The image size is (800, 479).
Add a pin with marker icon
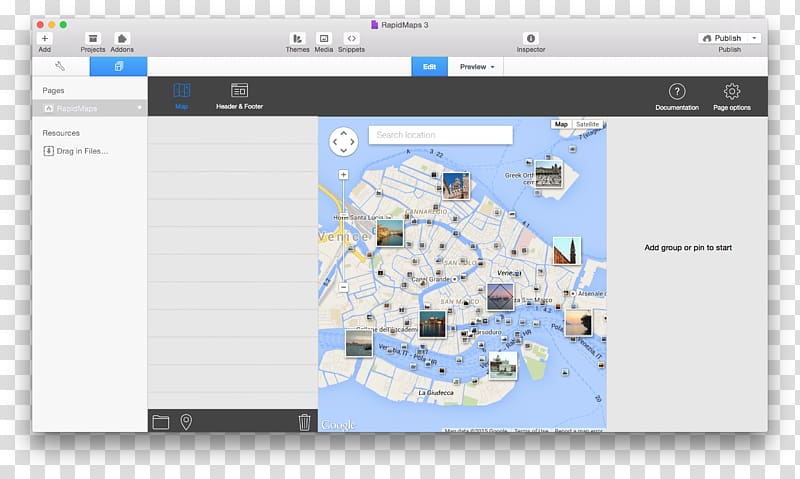click(186, 422)
